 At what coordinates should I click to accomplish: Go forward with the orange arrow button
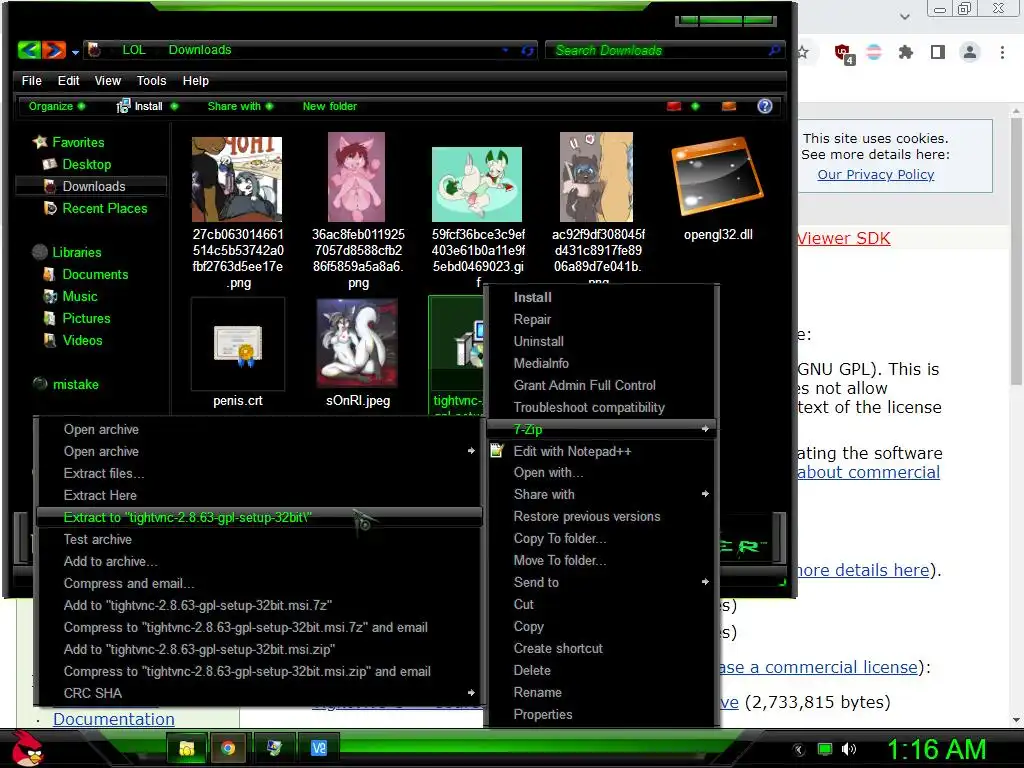click(54, 50)
